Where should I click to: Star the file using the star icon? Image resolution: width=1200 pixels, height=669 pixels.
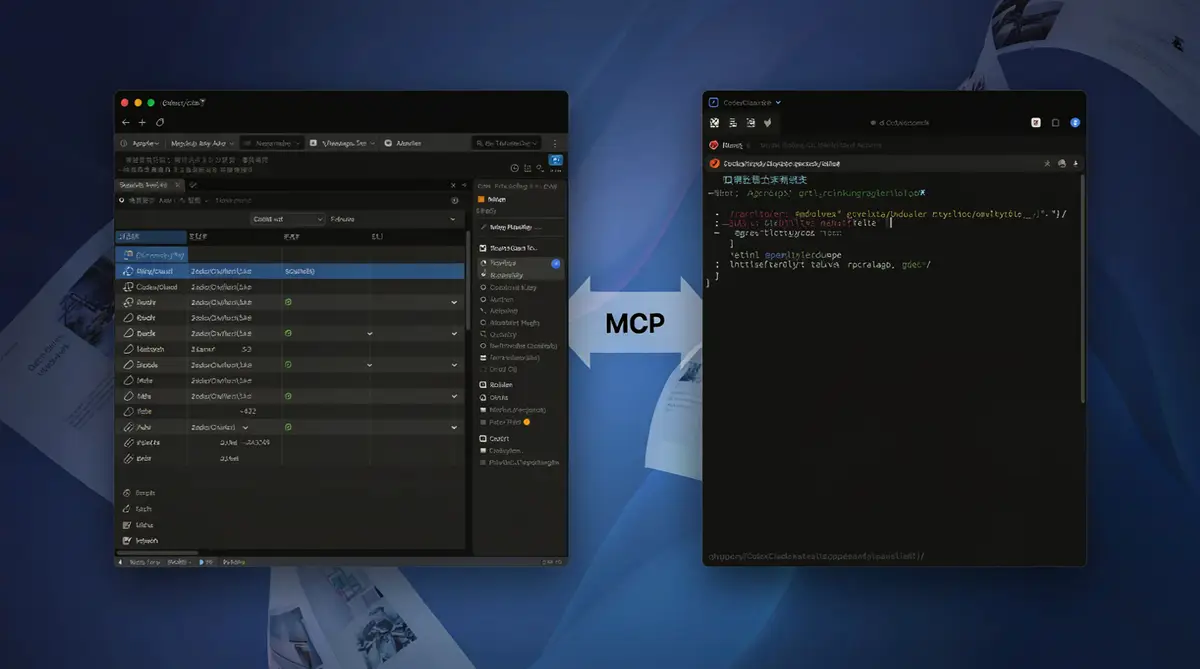click(1047, 163)
